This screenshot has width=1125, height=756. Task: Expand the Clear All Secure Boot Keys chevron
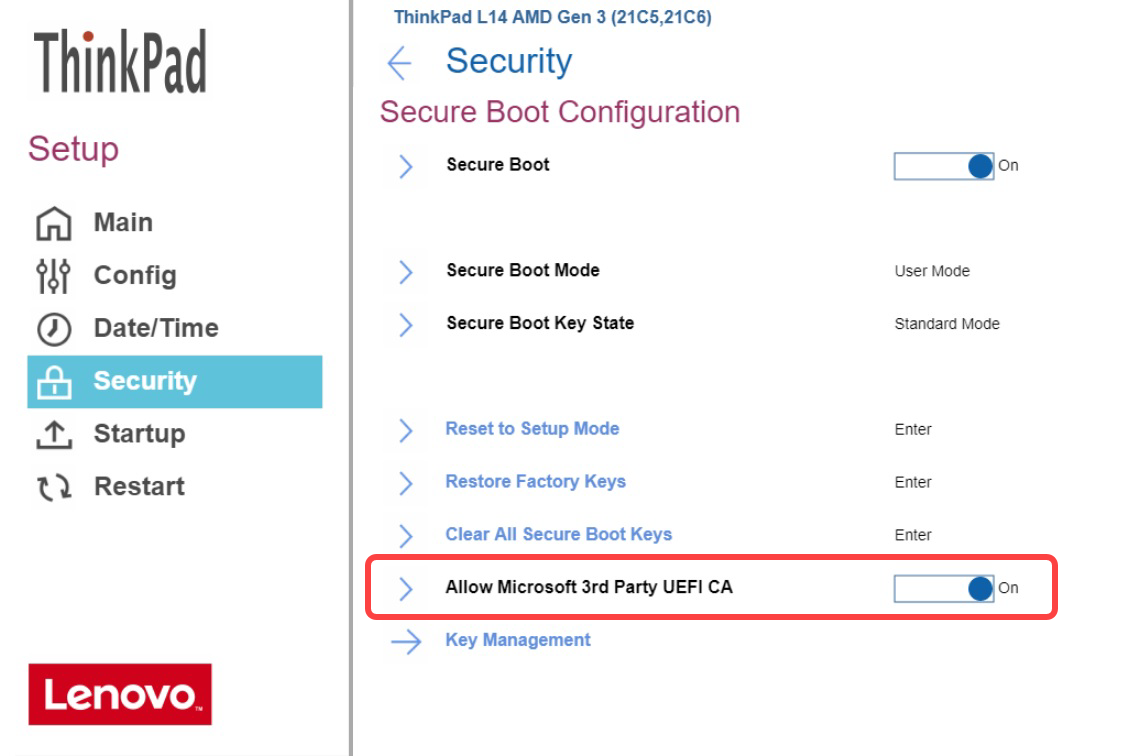405,535
